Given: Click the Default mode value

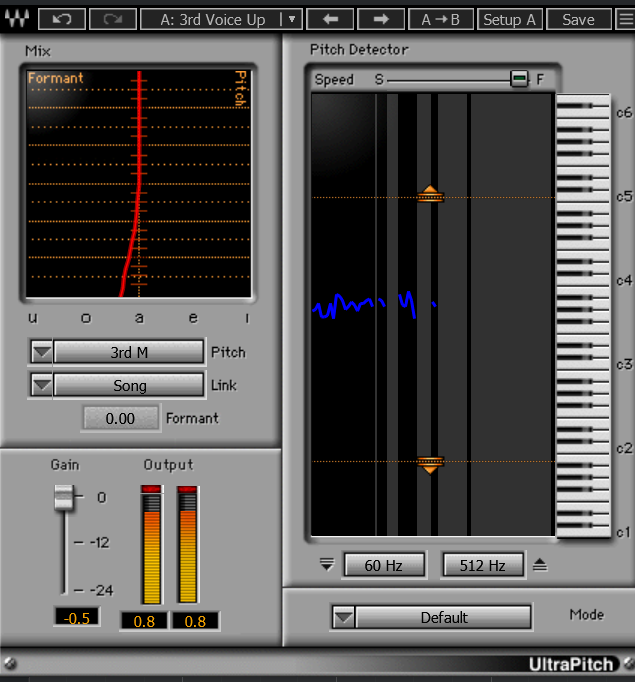Looking at the screenshot, I should 444,617.
